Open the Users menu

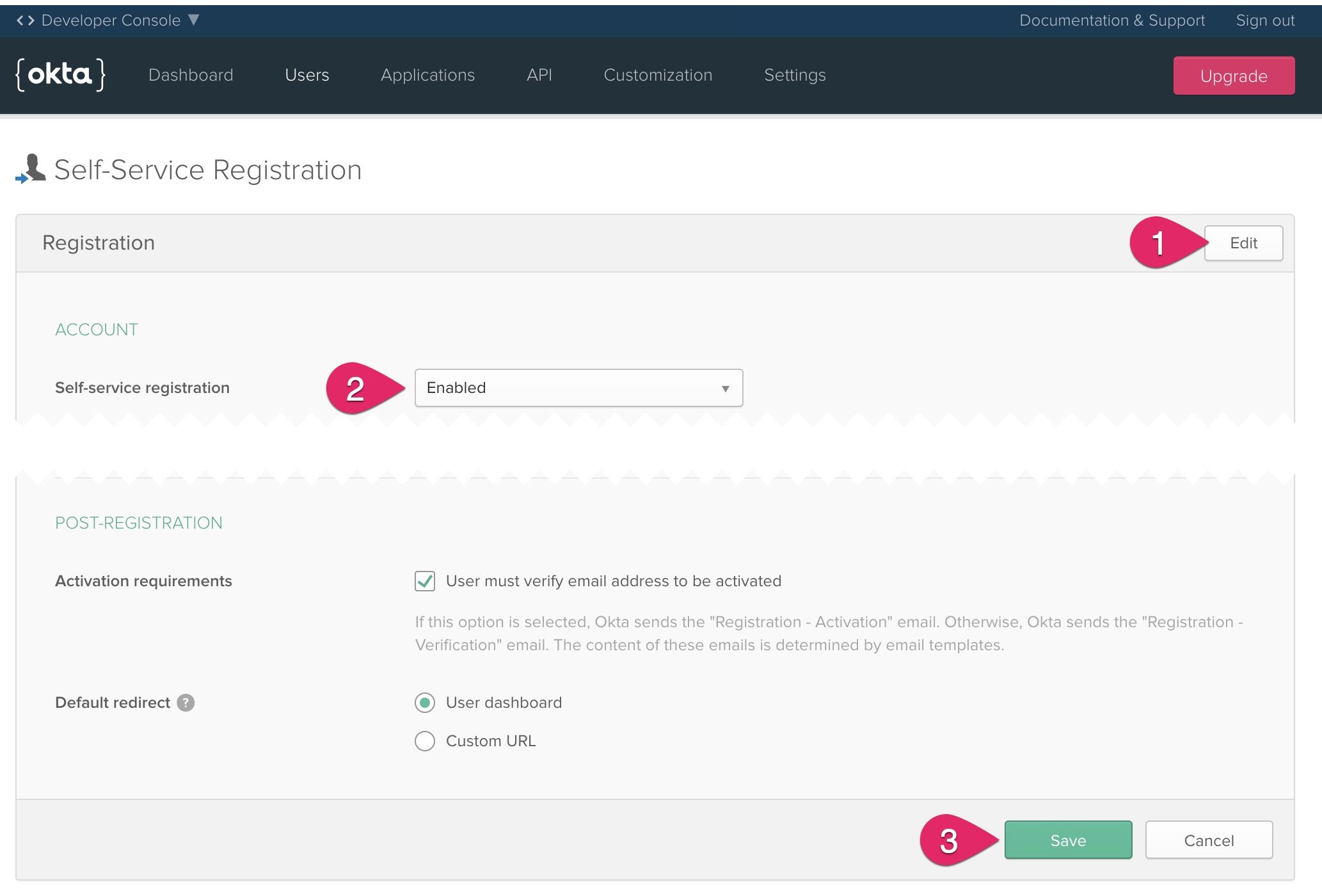pyautogui.click(x=307, y=75)
